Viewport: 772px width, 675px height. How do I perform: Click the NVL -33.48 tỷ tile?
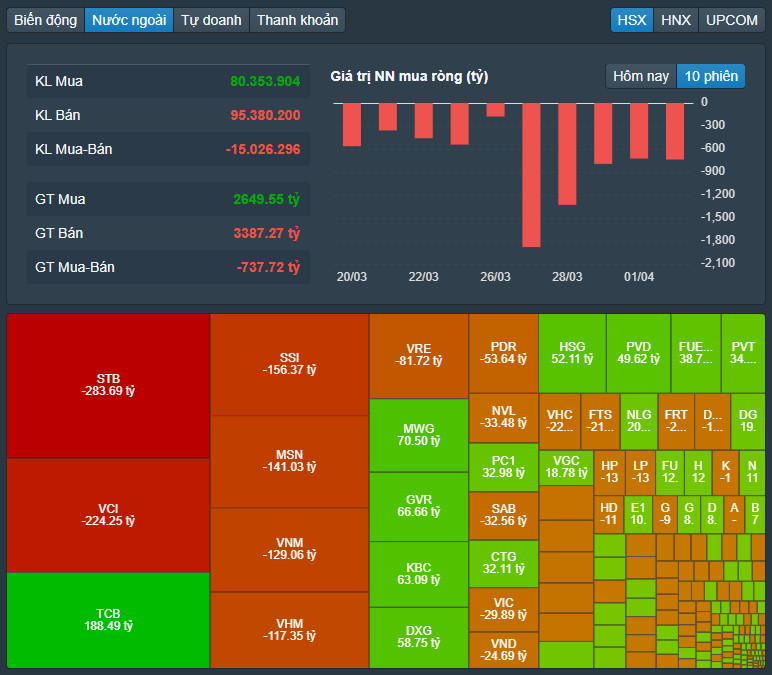[x=504, y=418]
